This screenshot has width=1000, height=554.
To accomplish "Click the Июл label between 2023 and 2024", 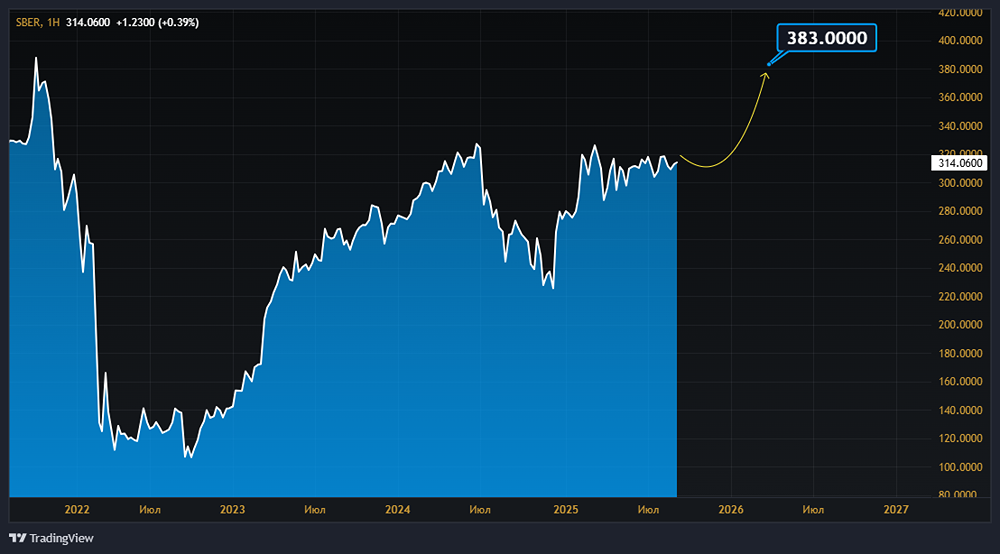I will tap(315, 509).
